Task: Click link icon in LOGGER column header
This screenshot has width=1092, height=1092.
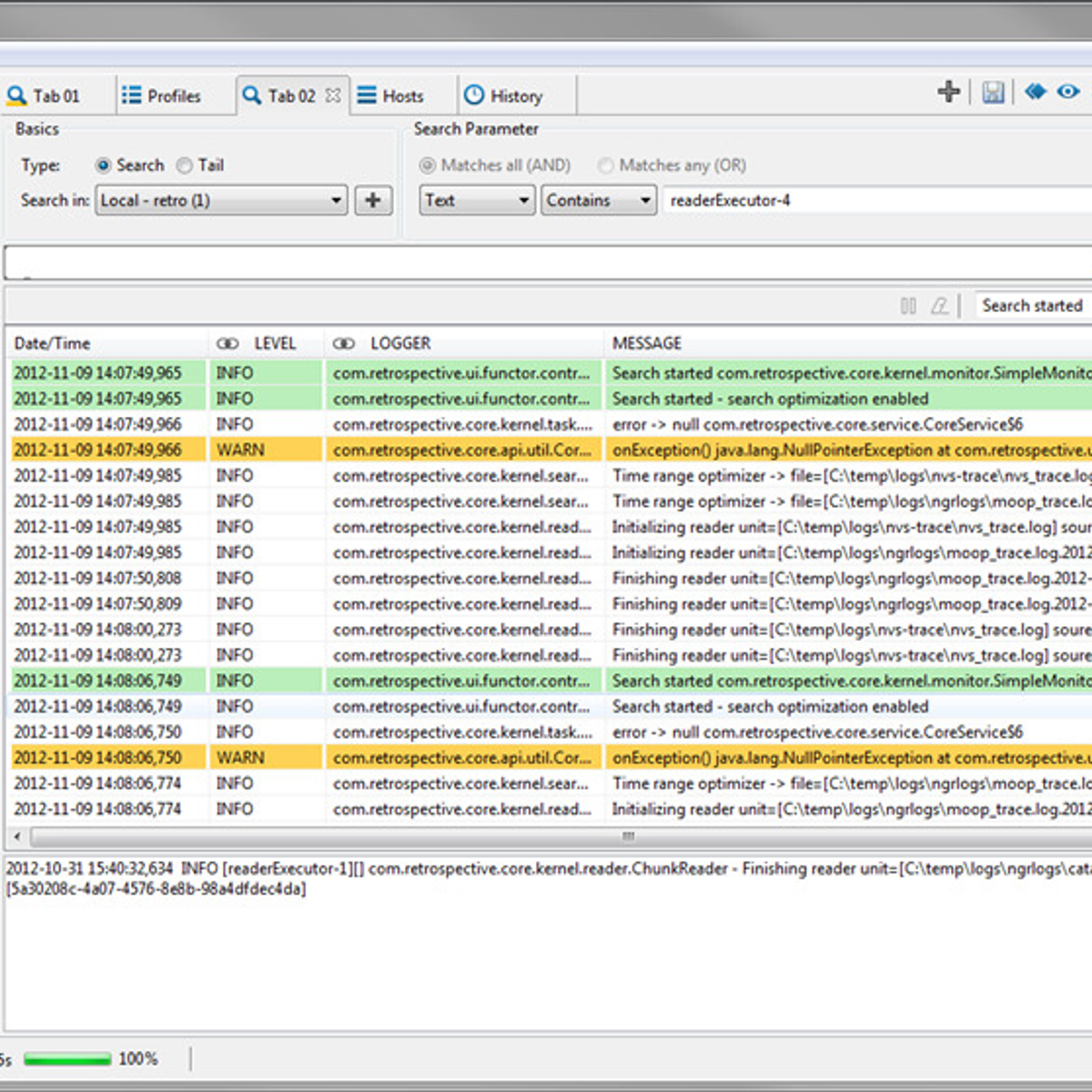Action: pyautogui.click(x=343, y=344)
